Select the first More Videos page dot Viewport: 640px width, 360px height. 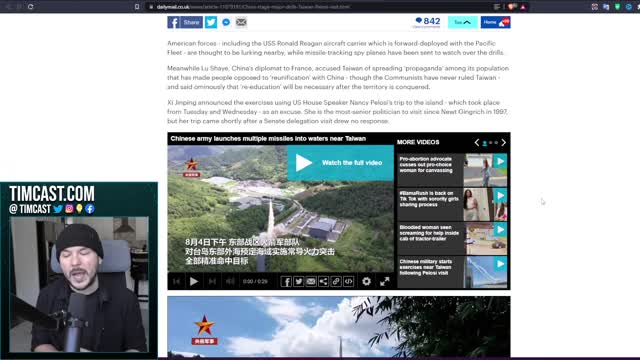(x=484, y=143)
